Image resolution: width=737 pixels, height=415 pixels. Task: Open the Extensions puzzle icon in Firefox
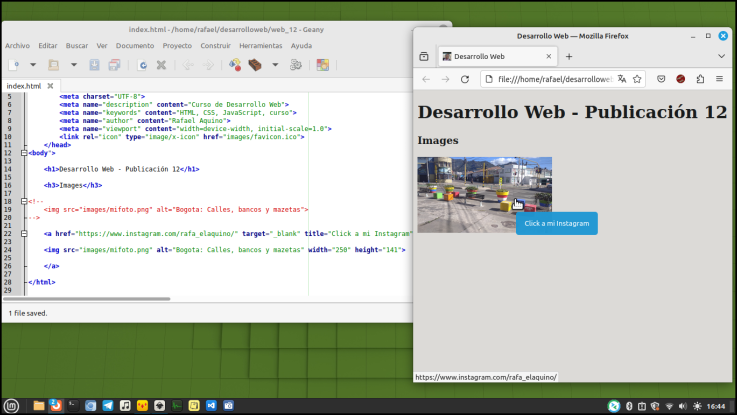[700, 79]
